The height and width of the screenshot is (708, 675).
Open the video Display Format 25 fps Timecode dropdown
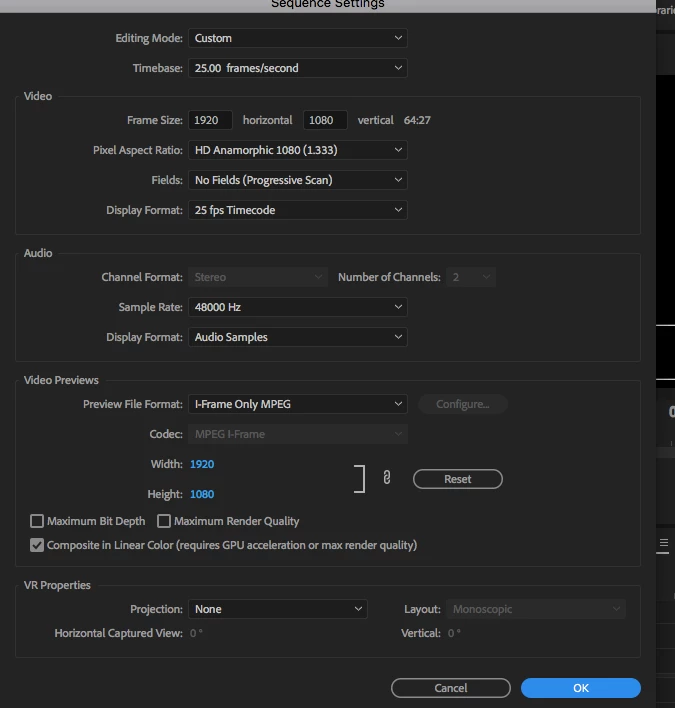[298, 210]
